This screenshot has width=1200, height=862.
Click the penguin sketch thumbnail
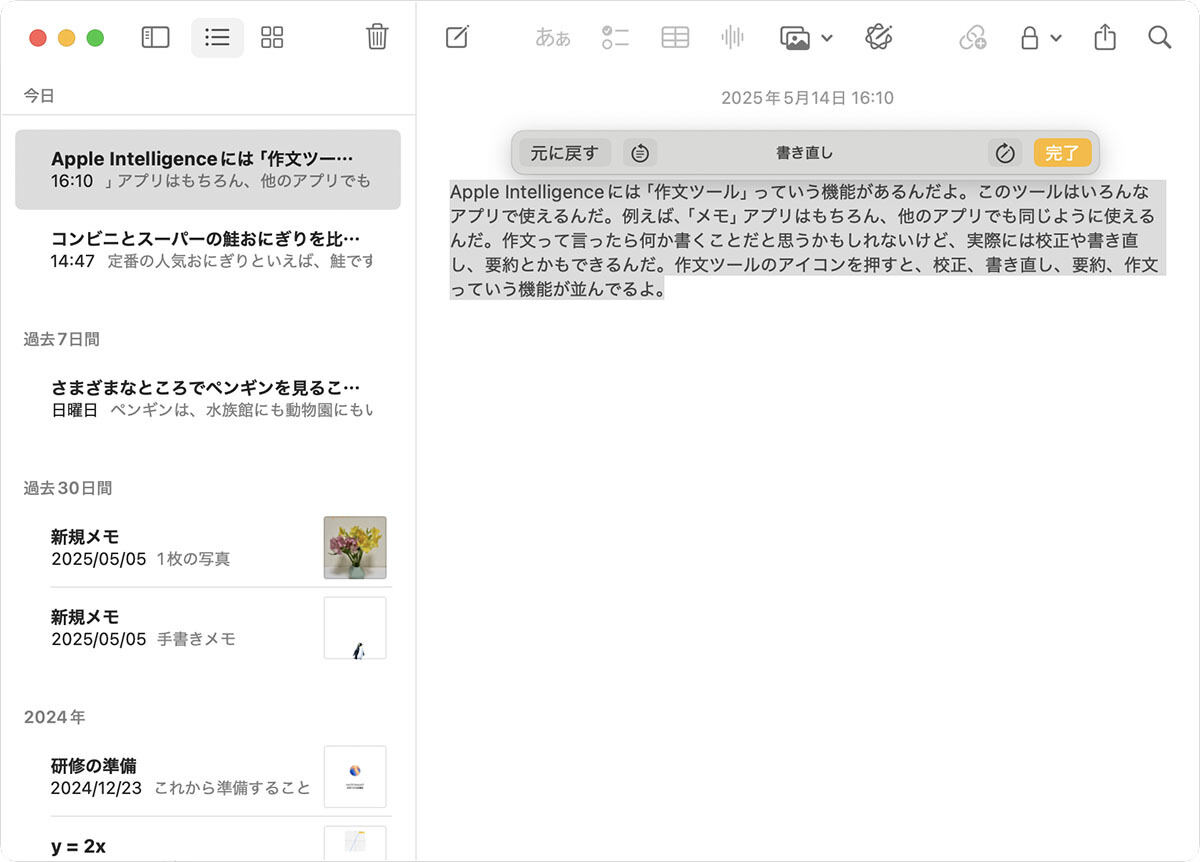[x=355, y=628]
